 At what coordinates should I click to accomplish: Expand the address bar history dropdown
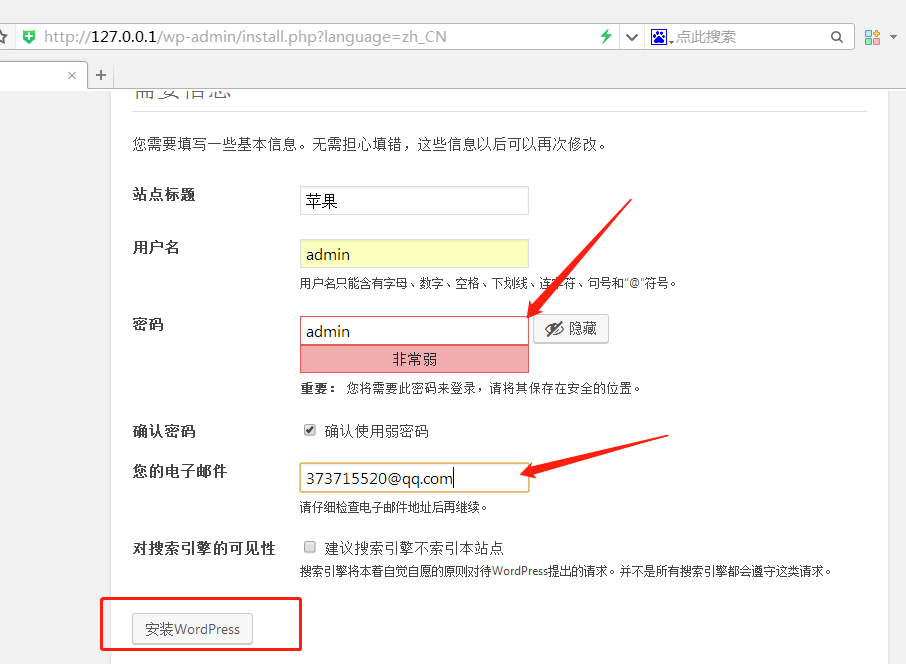[632, 38]
